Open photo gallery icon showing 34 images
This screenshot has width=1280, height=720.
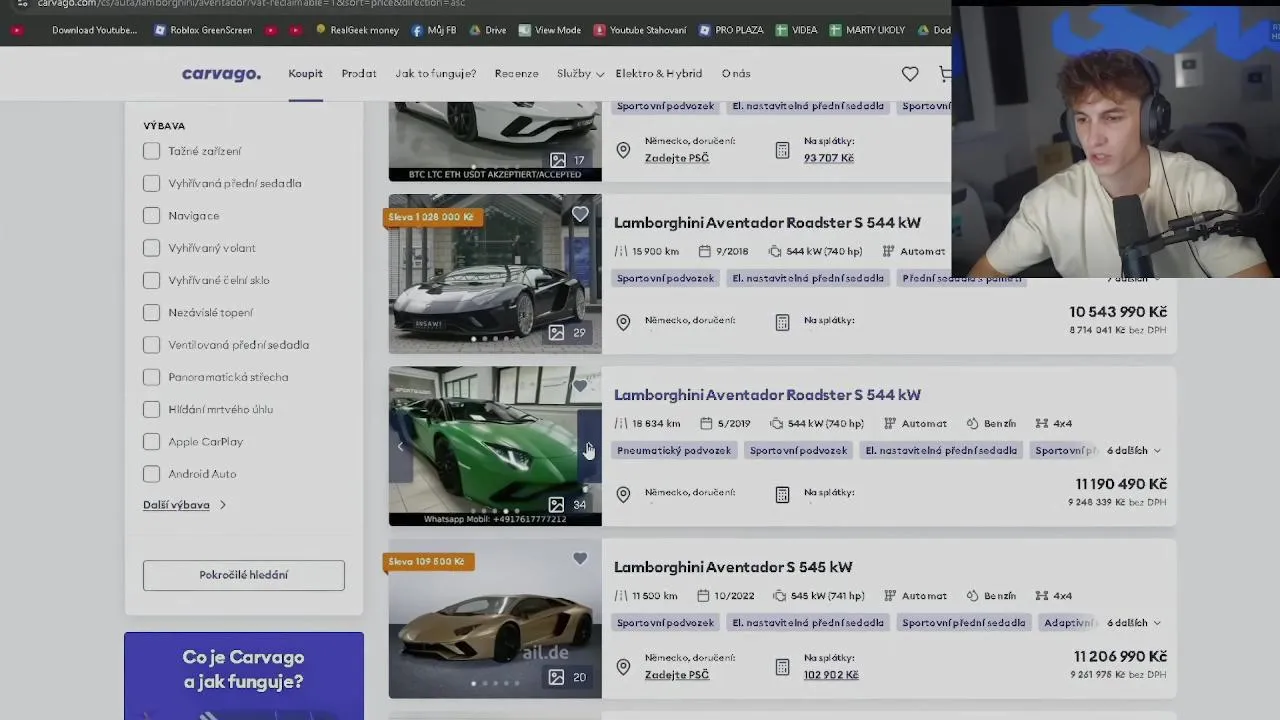pyautogui.click(x=557, y=505)
